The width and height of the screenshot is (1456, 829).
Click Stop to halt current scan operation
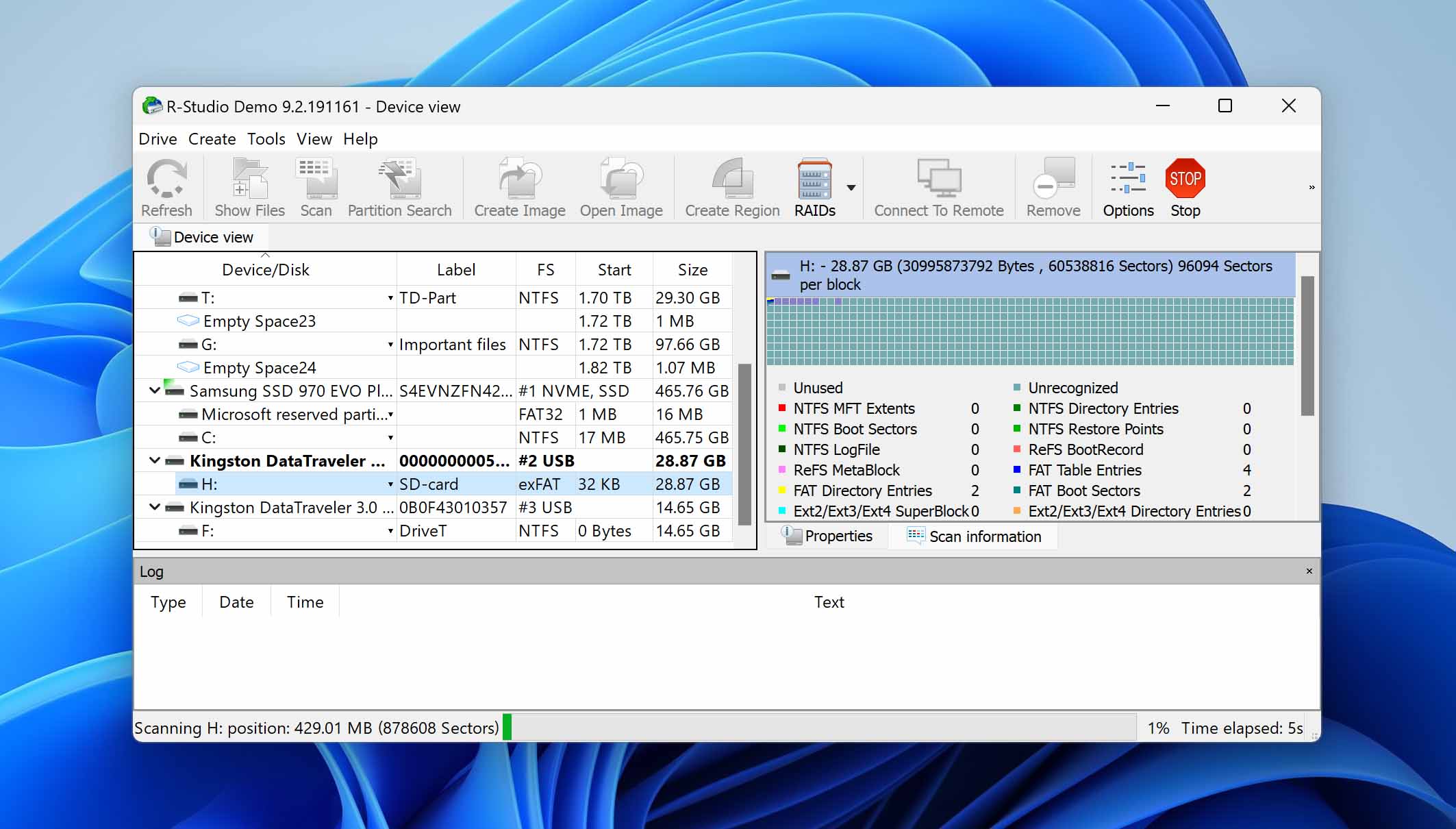[1185, 186]
